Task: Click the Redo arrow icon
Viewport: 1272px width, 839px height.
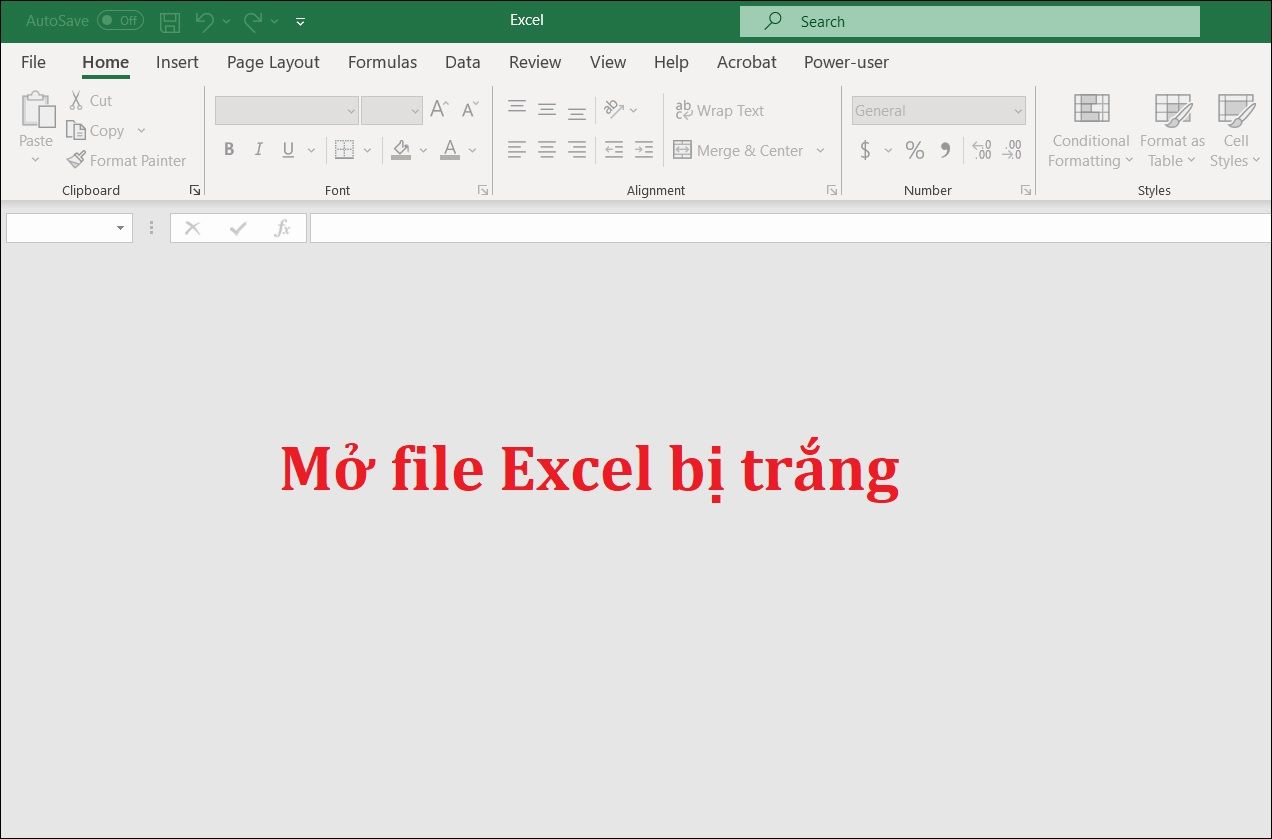Action: point(253,20)
